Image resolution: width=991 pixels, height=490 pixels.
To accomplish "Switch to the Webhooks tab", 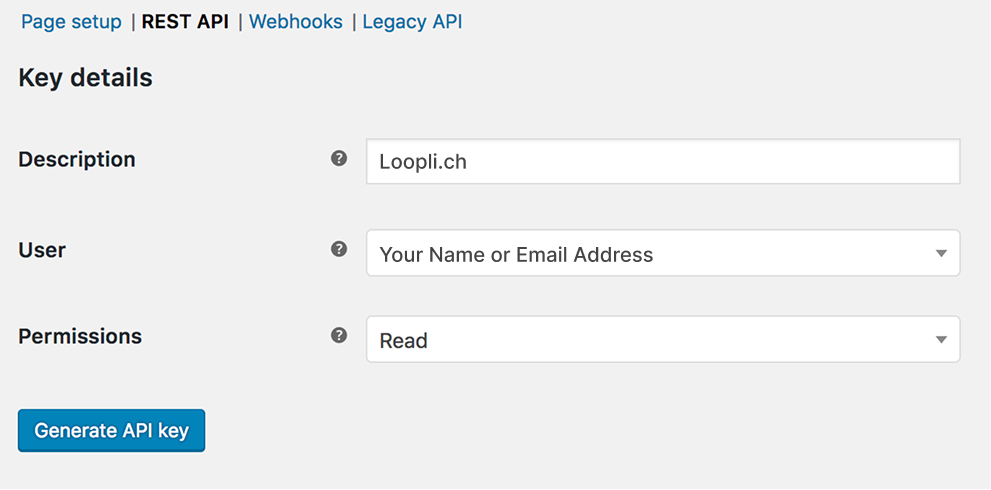I will [x=295, y=21].
